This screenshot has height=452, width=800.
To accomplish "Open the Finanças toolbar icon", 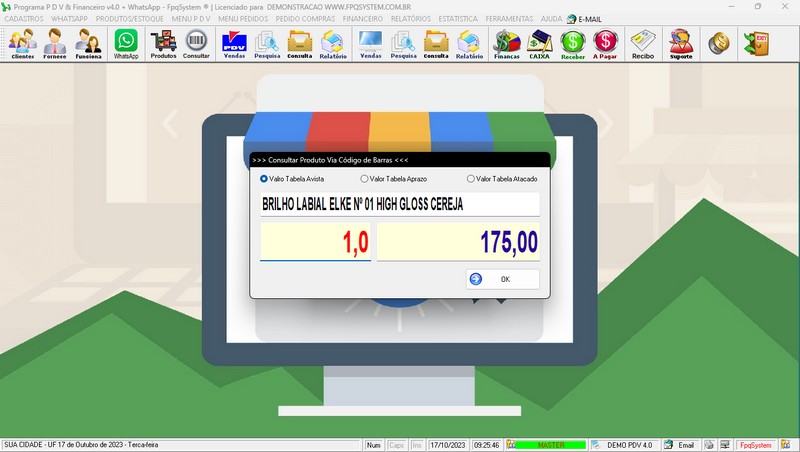I will click(507, 44).
